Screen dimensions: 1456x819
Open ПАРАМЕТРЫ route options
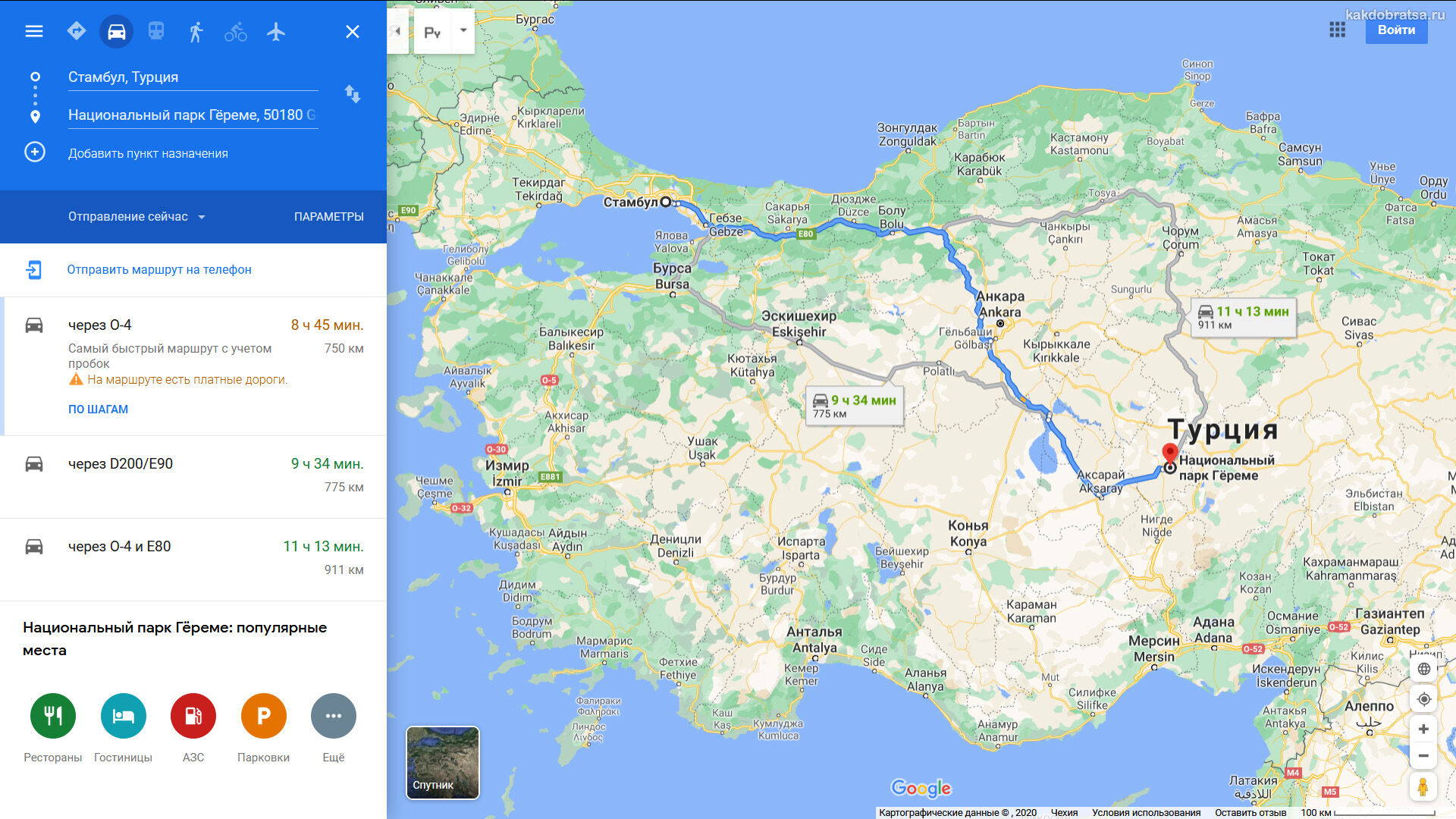[329, 216]
